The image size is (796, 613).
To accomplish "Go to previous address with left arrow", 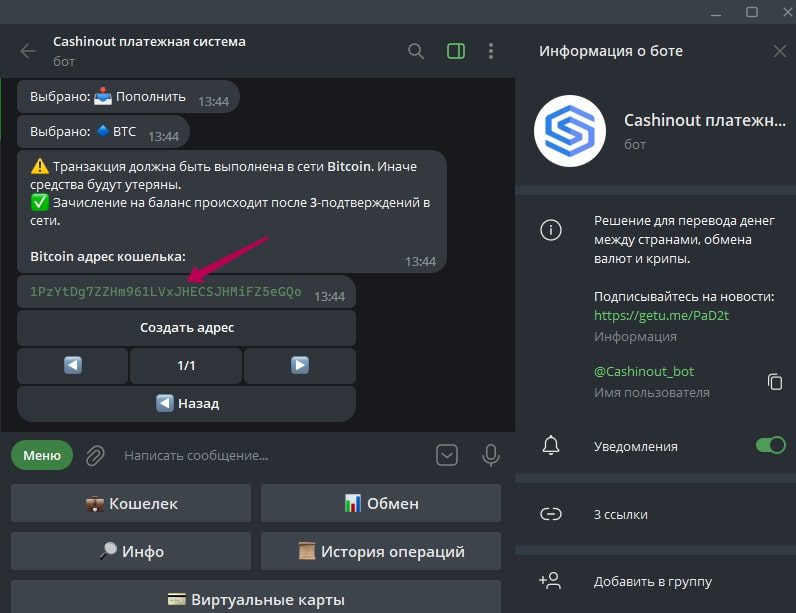I will coord(73,365).
